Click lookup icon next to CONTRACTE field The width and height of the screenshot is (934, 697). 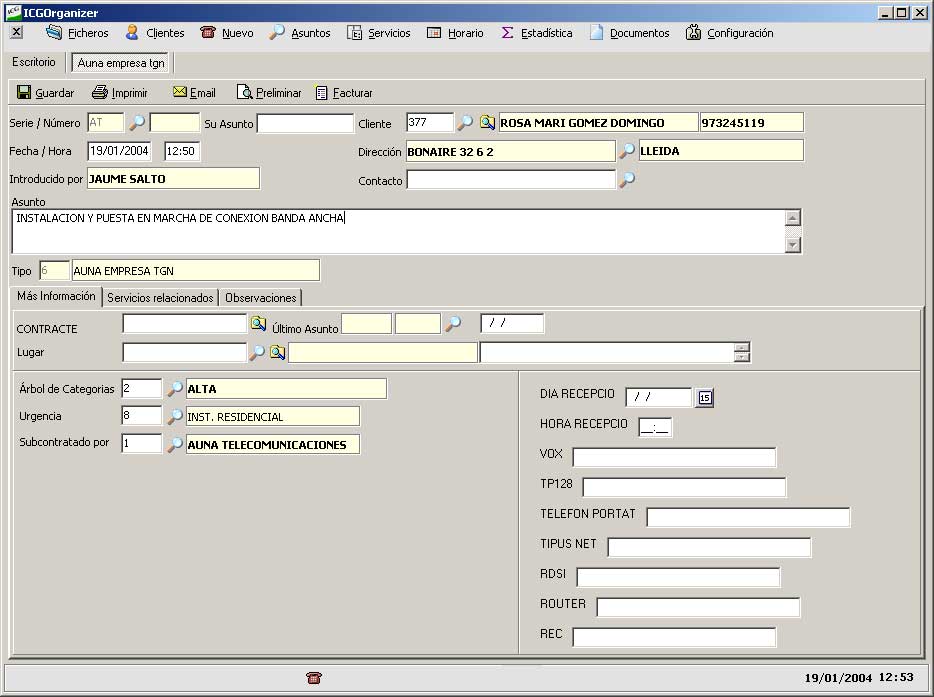pyautogui.click(x=258, y=324)
